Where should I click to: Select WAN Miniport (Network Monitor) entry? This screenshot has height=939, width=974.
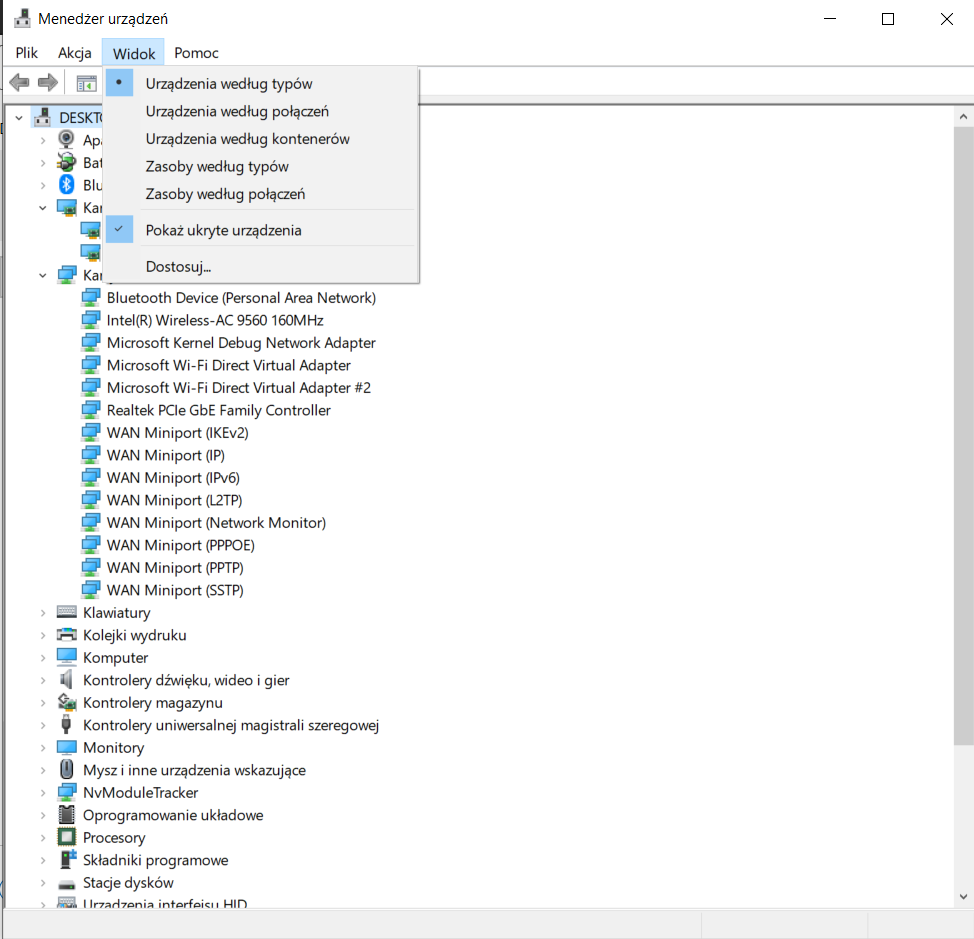click(216, 522)
